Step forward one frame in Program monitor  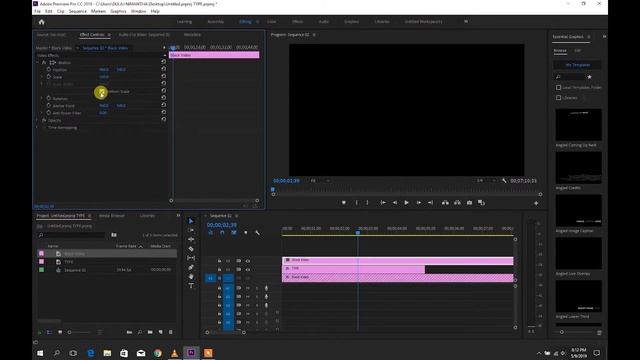coord(418,202)
